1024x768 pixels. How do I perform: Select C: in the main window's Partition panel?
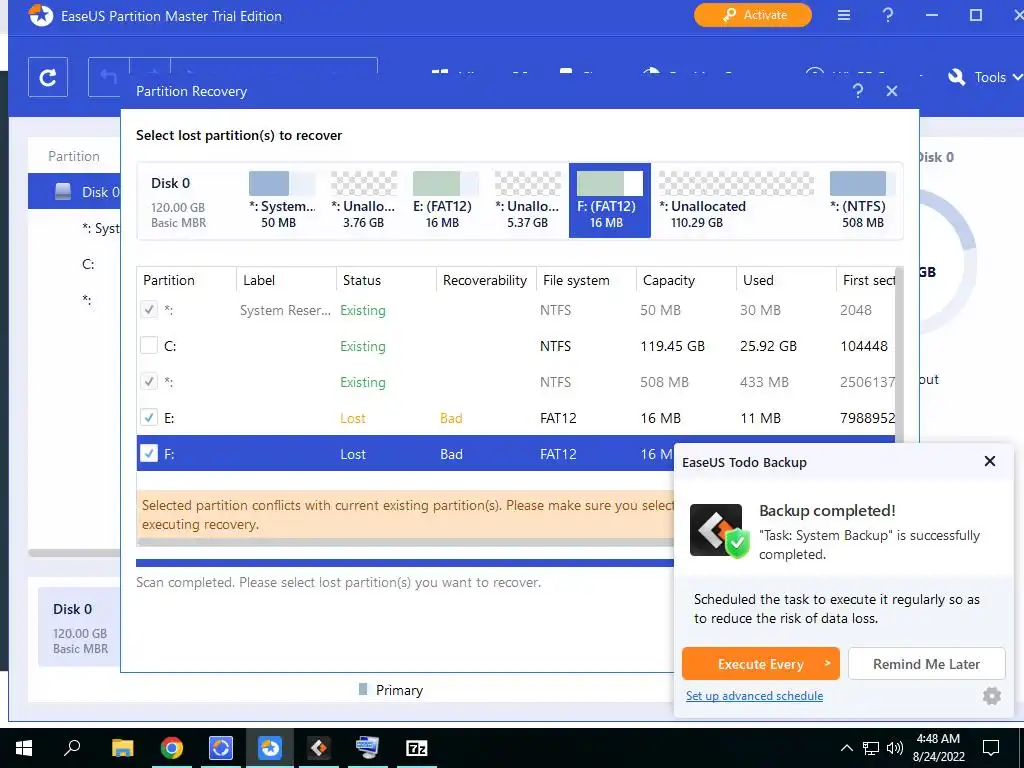point(88,264)
